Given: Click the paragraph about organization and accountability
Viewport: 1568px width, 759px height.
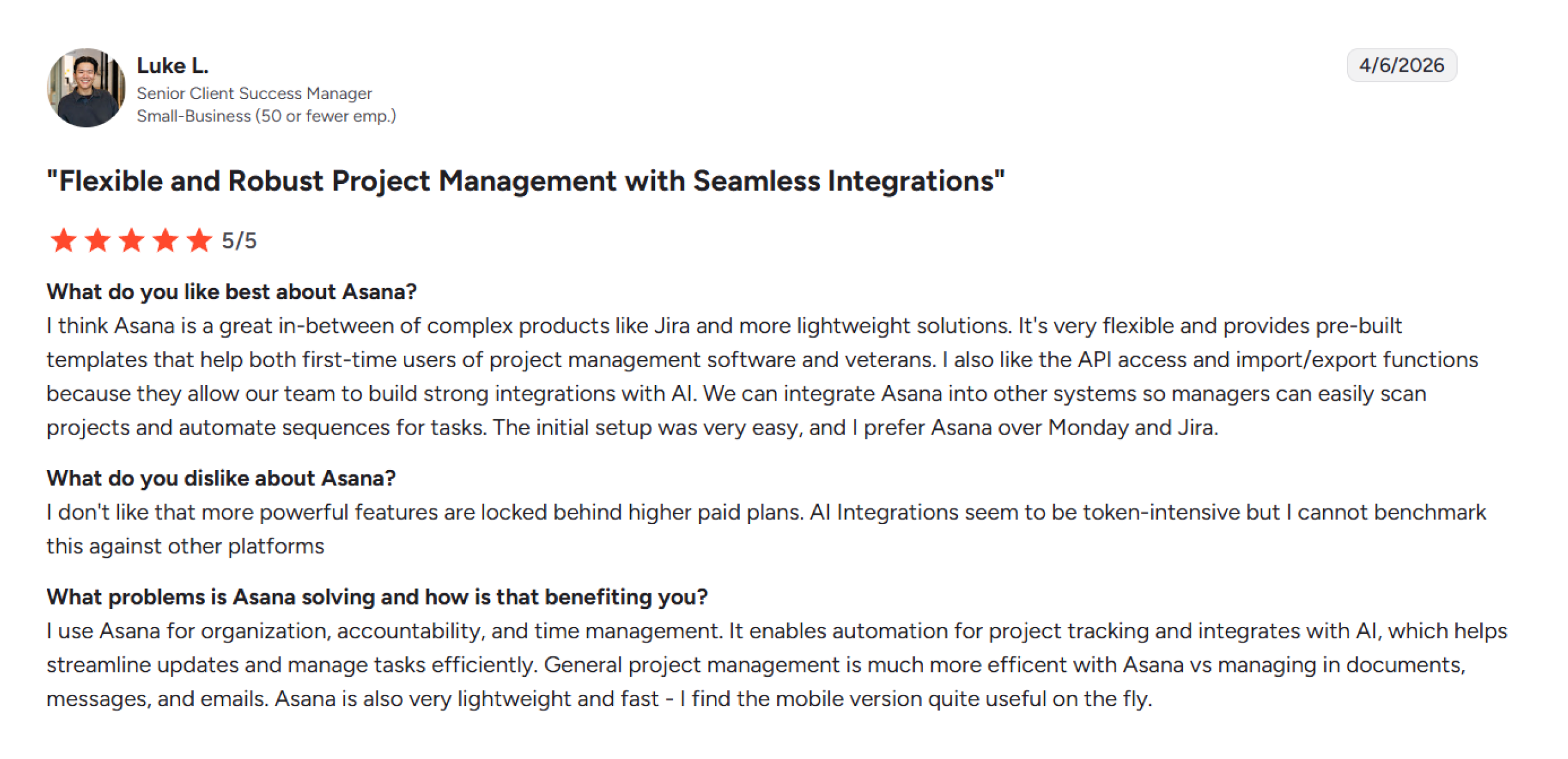Looking at the screenshot, I should tap(777, 665).
